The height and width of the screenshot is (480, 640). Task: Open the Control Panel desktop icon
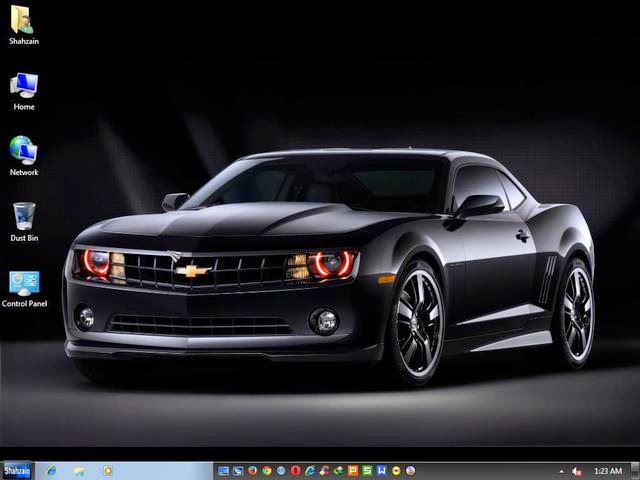(x=24, y=289)
